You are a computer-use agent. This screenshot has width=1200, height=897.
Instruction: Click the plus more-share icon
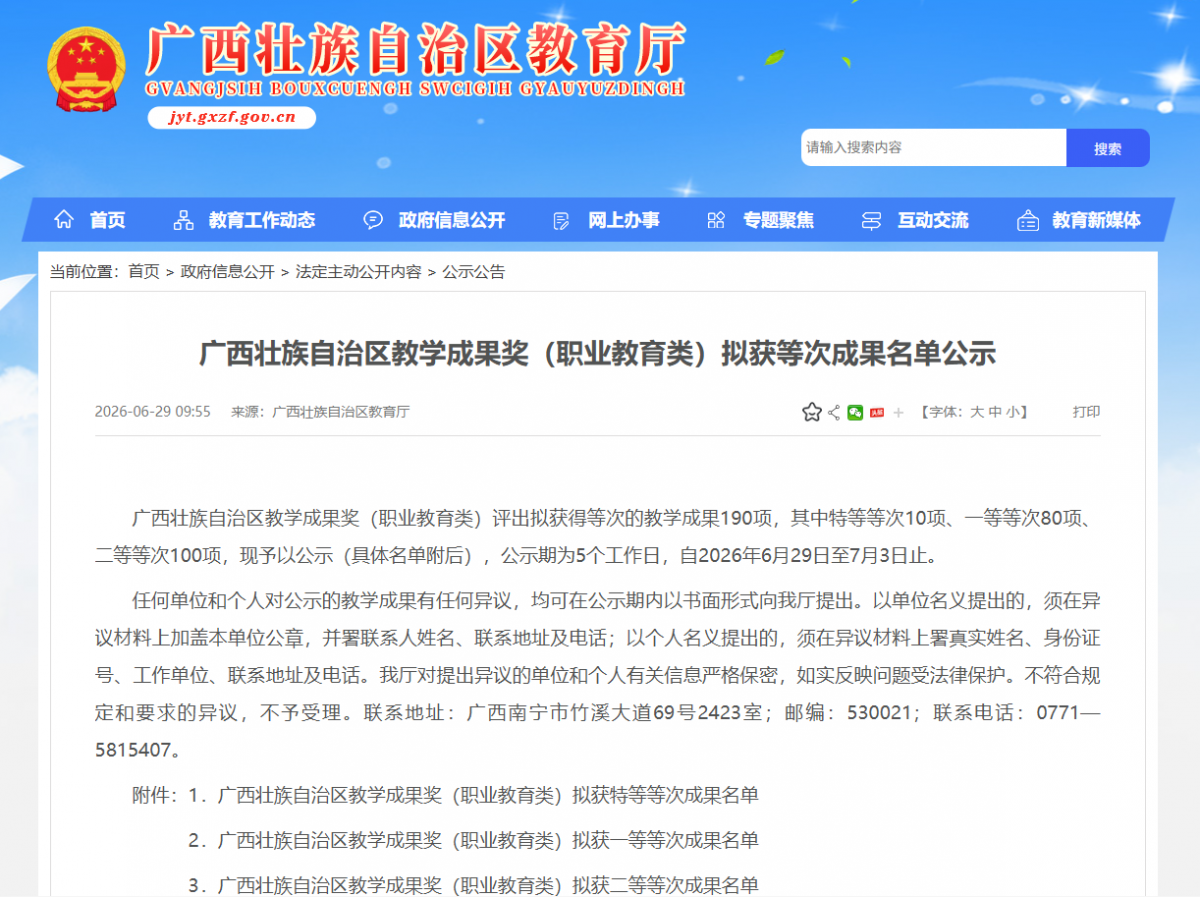point(898,412)
